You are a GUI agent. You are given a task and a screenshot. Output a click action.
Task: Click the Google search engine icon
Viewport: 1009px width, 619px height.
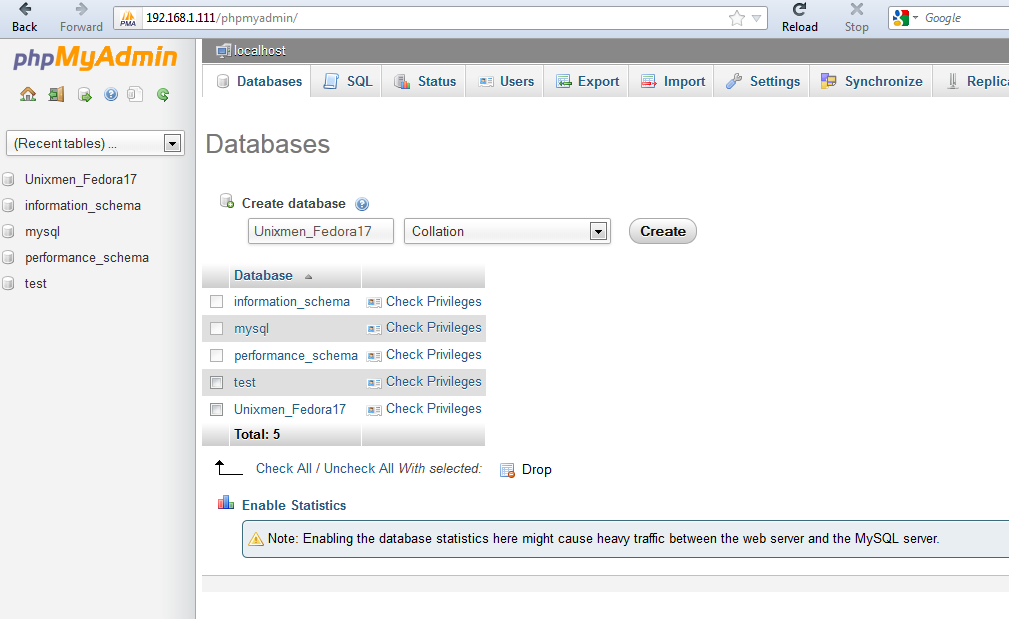901,18
